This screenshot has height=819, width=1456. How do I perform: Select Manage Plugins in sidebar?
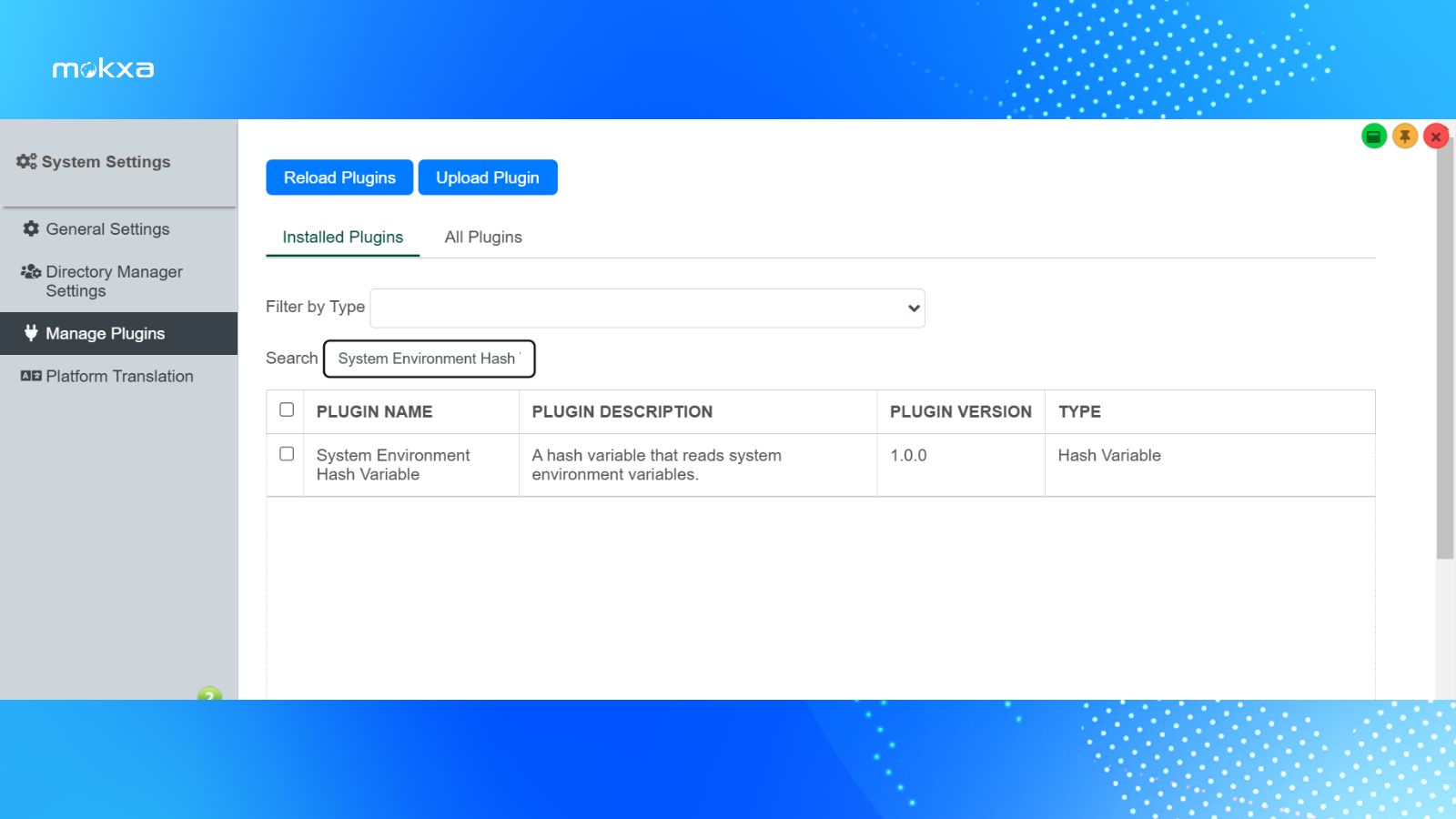[x=118, y=333]
